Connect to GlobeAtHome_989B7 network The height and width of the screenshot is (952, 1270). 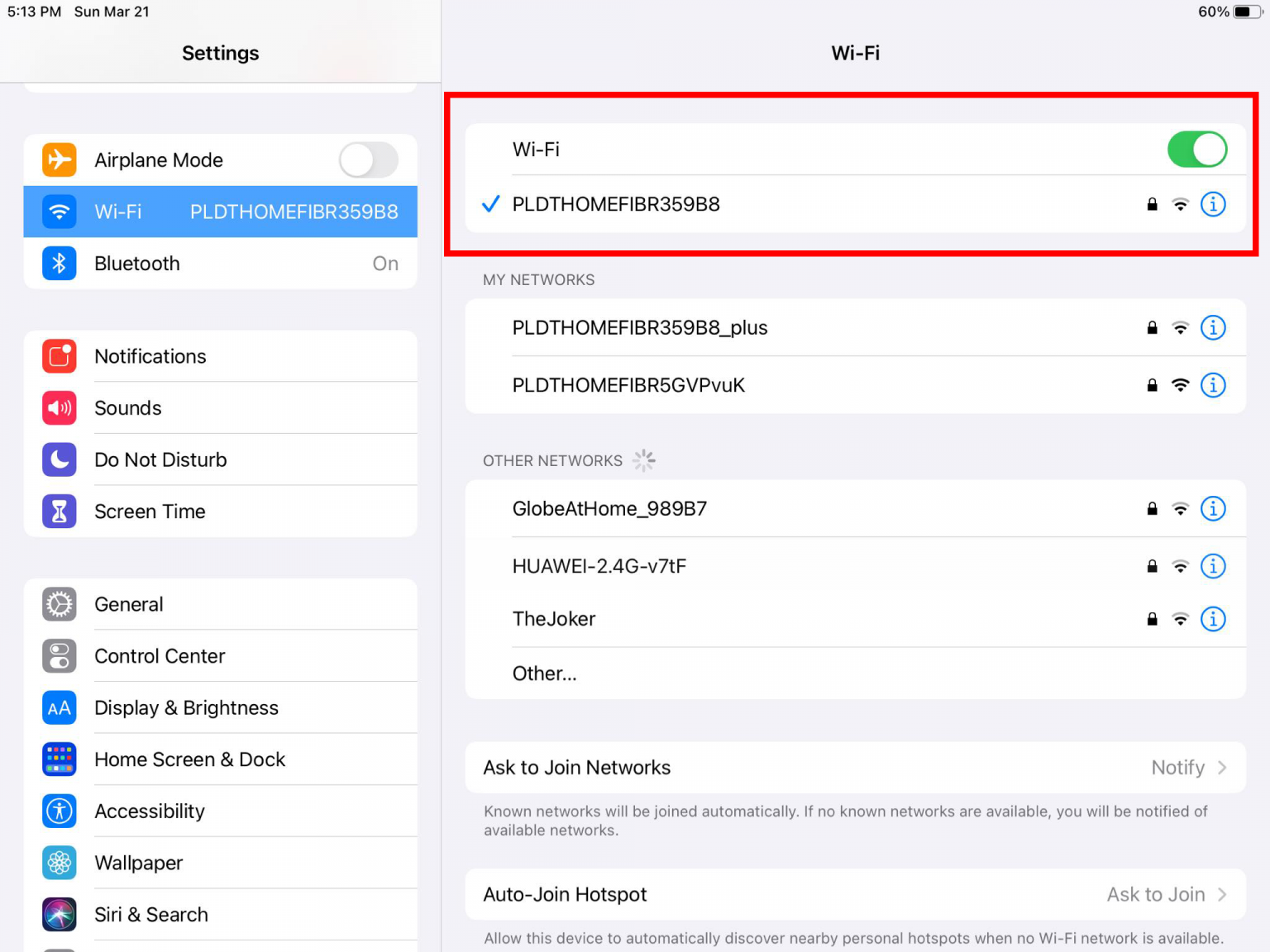609,509
